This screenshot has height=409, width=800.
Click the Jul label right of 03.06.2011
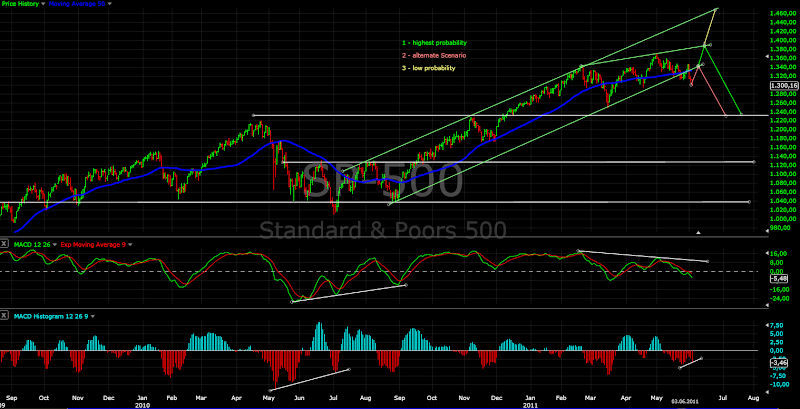tap(722, 396)
